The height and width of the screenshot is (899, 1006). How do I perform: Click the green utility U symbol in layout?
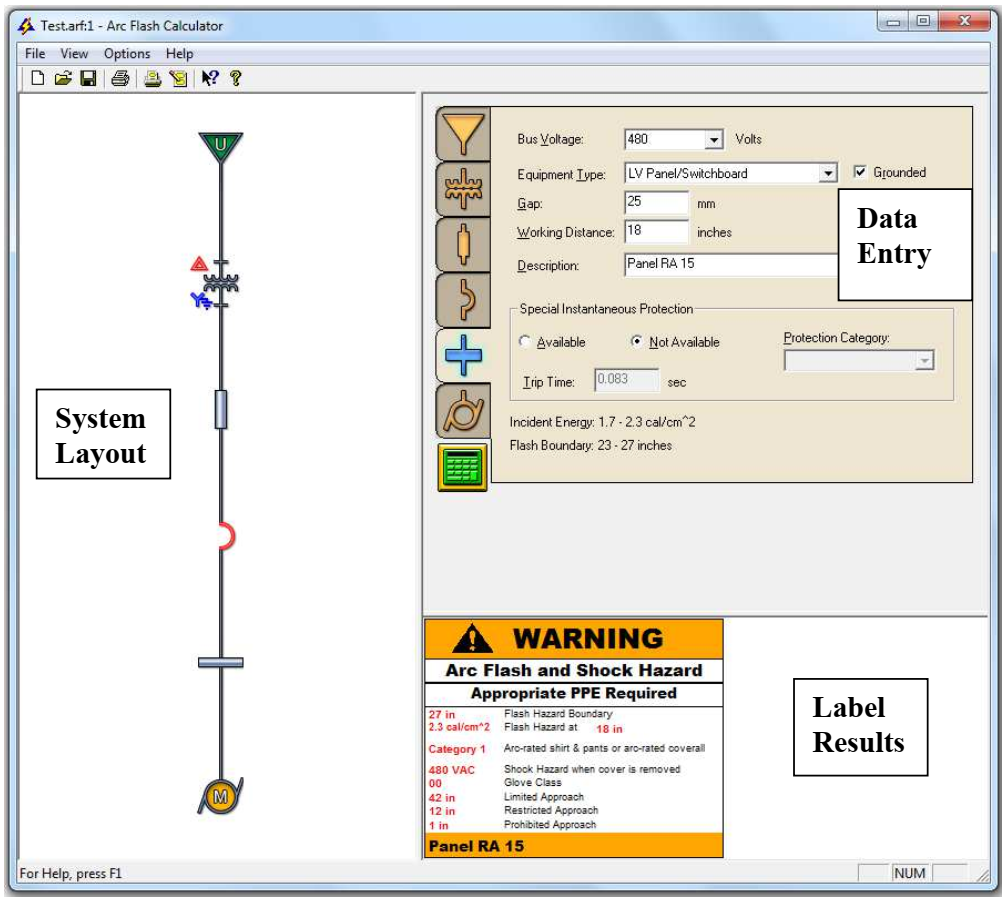221,146
